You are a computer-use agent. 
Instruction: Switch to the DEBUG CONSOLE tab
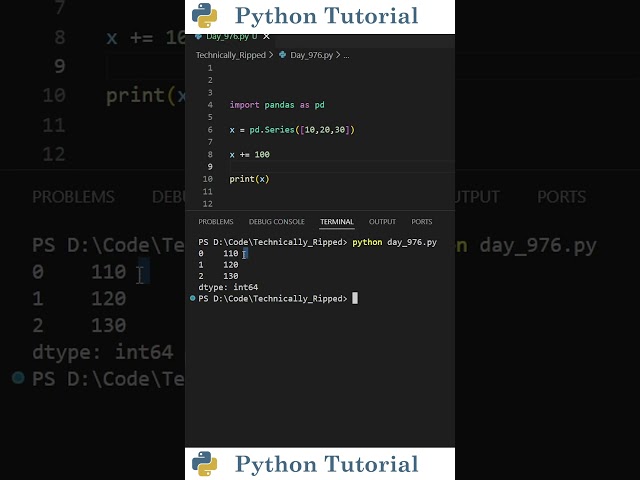(x=277, y=222)
